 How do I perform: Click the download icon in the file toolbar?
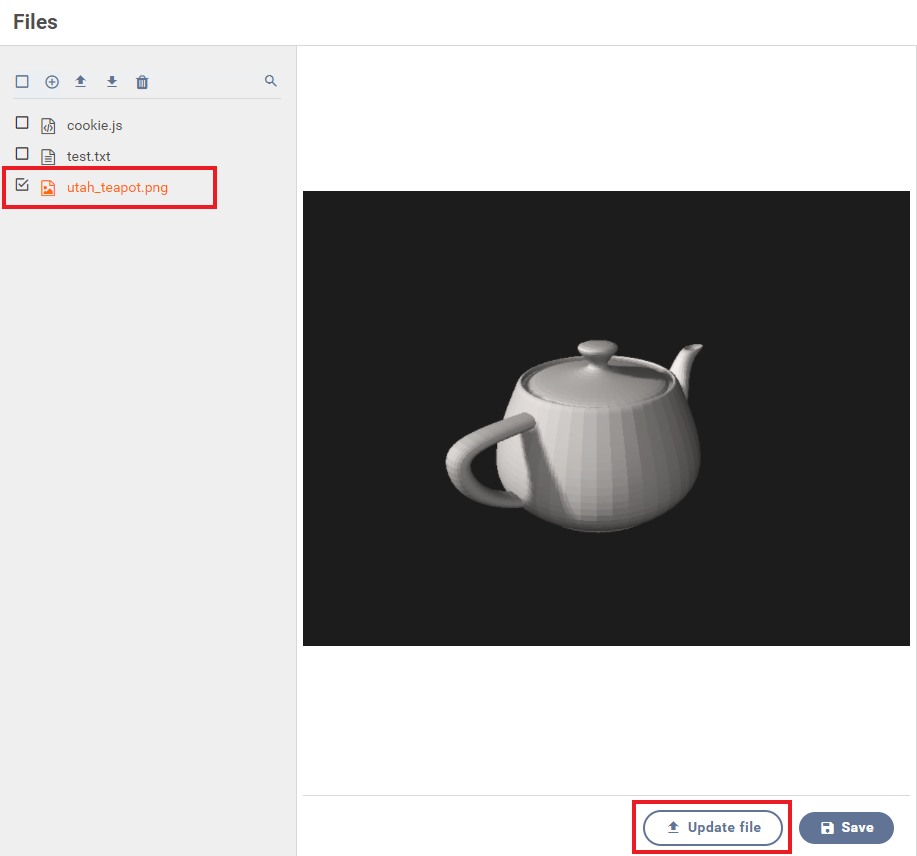pos(112,81)
